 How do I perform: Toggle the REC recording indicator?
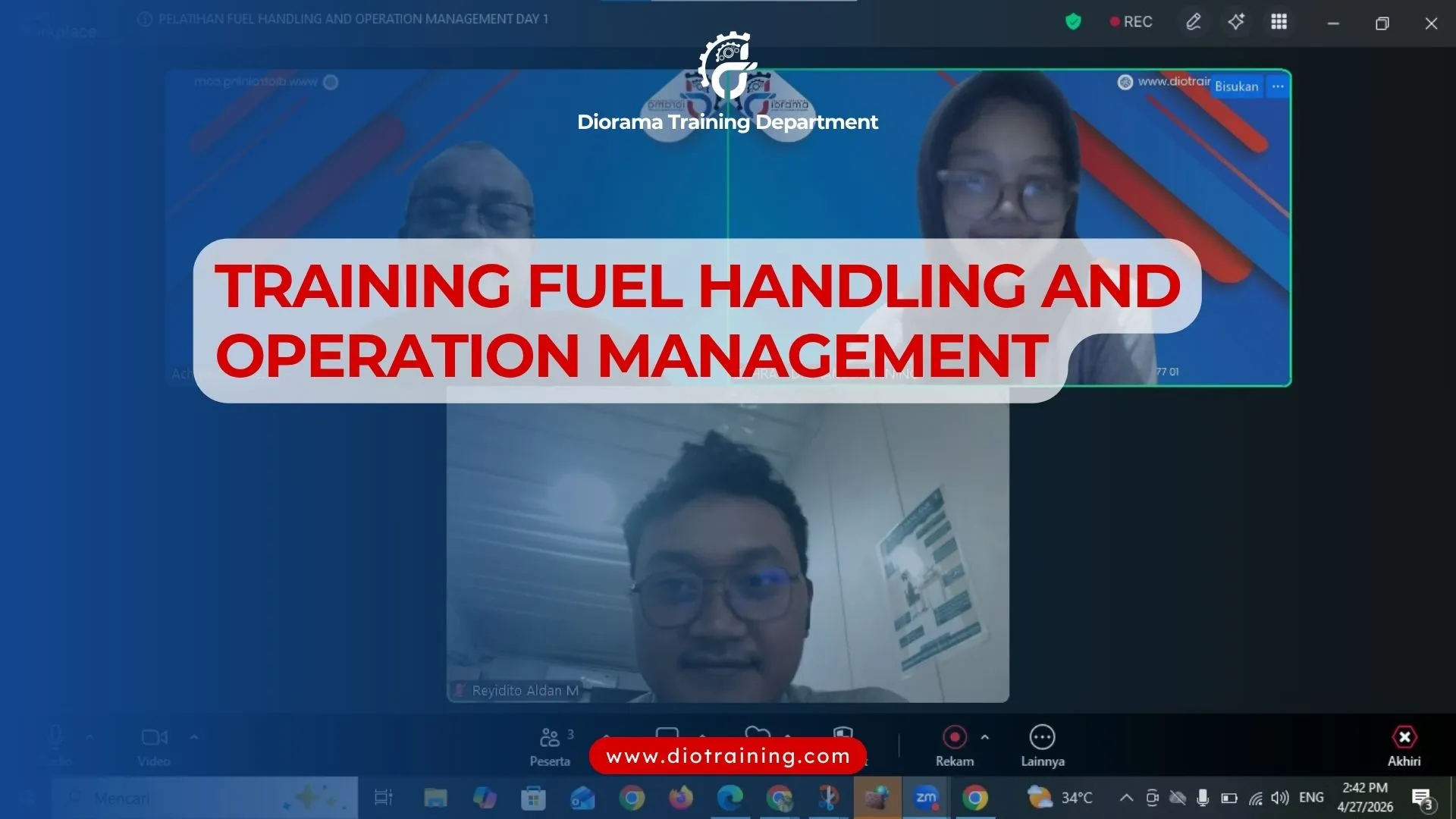tap(1131, 22)
